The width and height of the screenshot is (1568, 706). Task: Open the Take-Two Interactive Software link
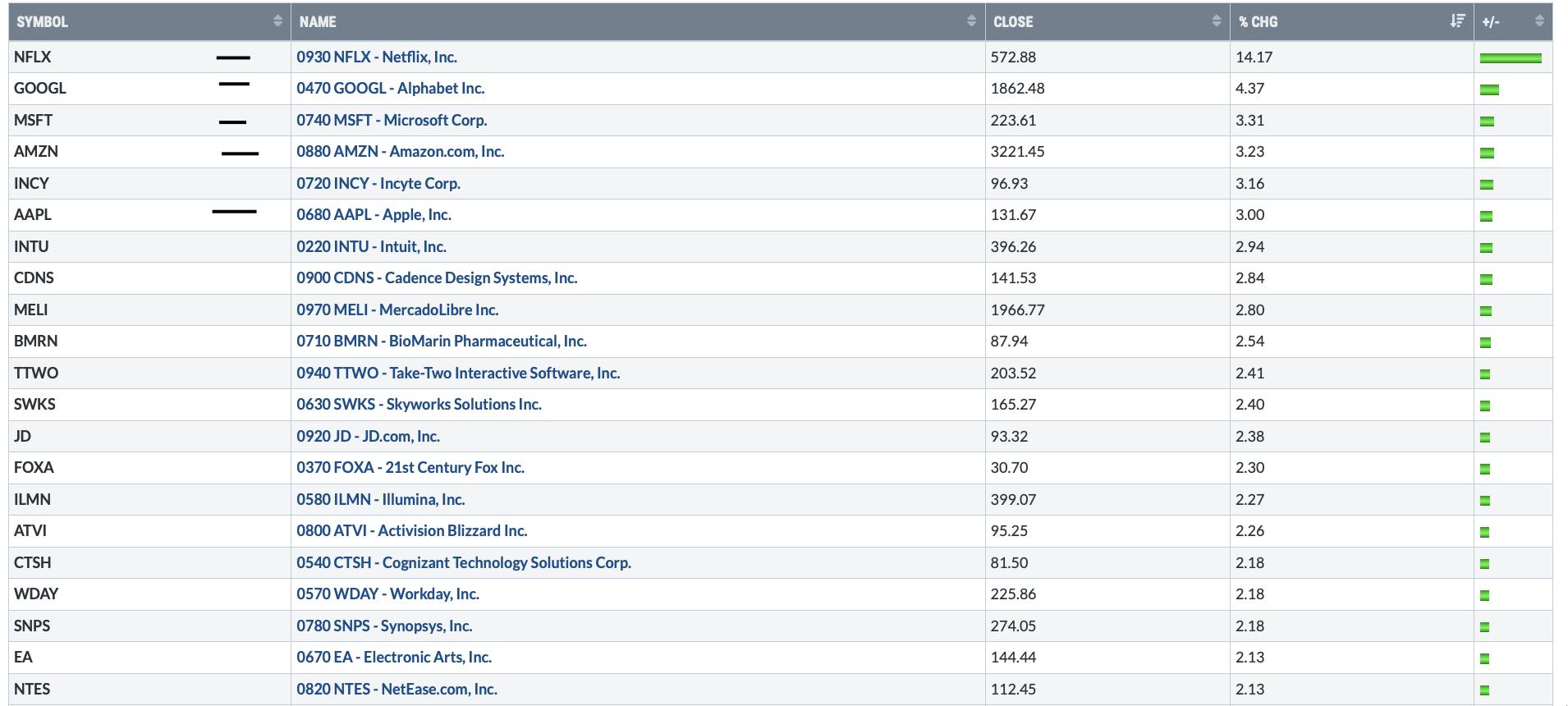pos(458,374)
